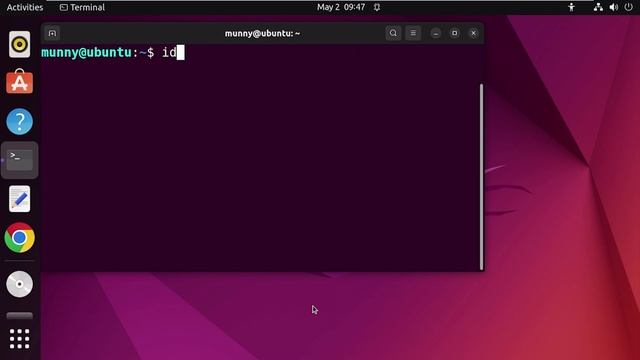The height and width of the screenshot is (360, 640).
Task: Open the power menu icon
Action: coord(629,7)
